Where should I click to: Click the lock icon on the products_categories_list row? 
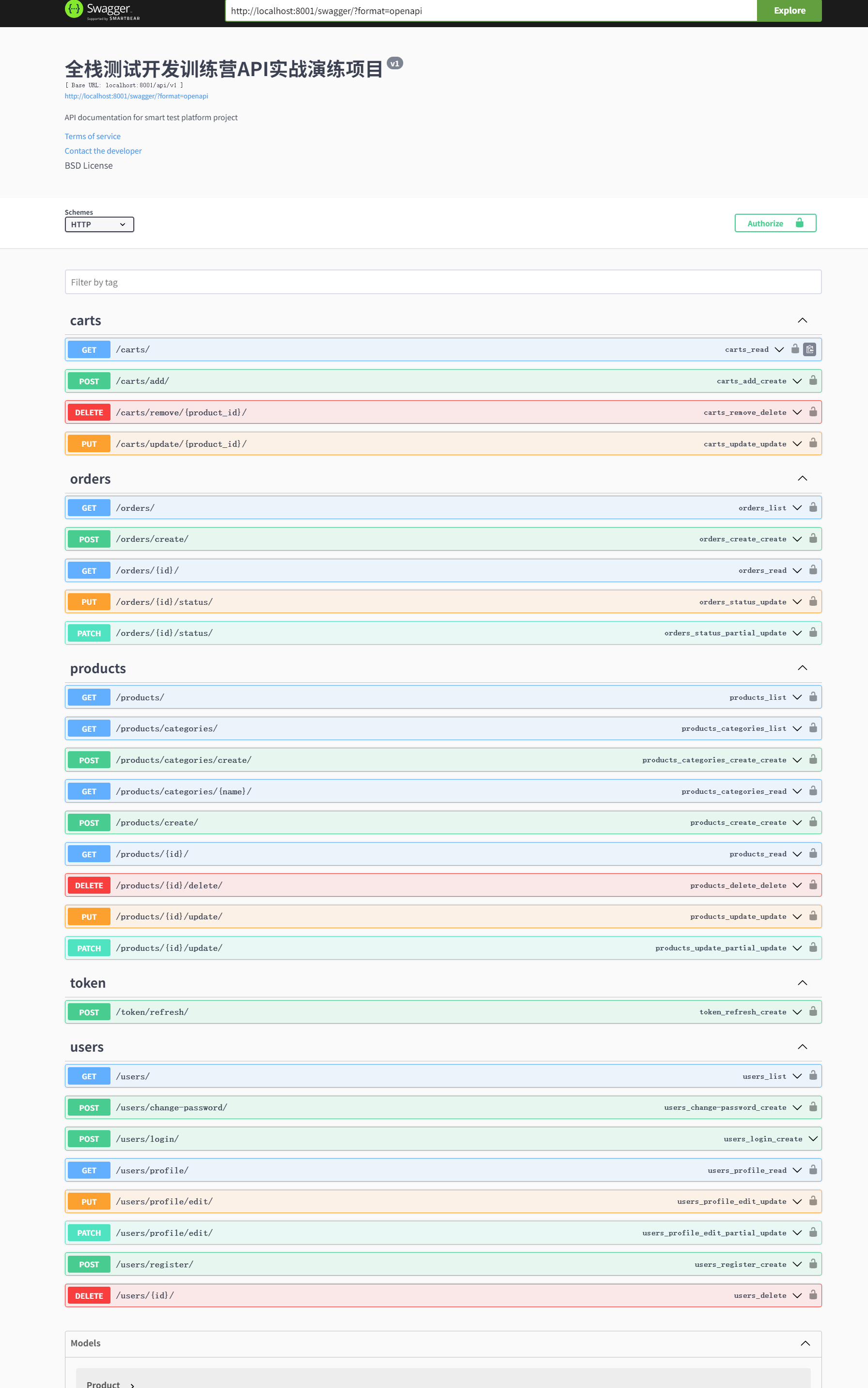[x=813, y=727]
